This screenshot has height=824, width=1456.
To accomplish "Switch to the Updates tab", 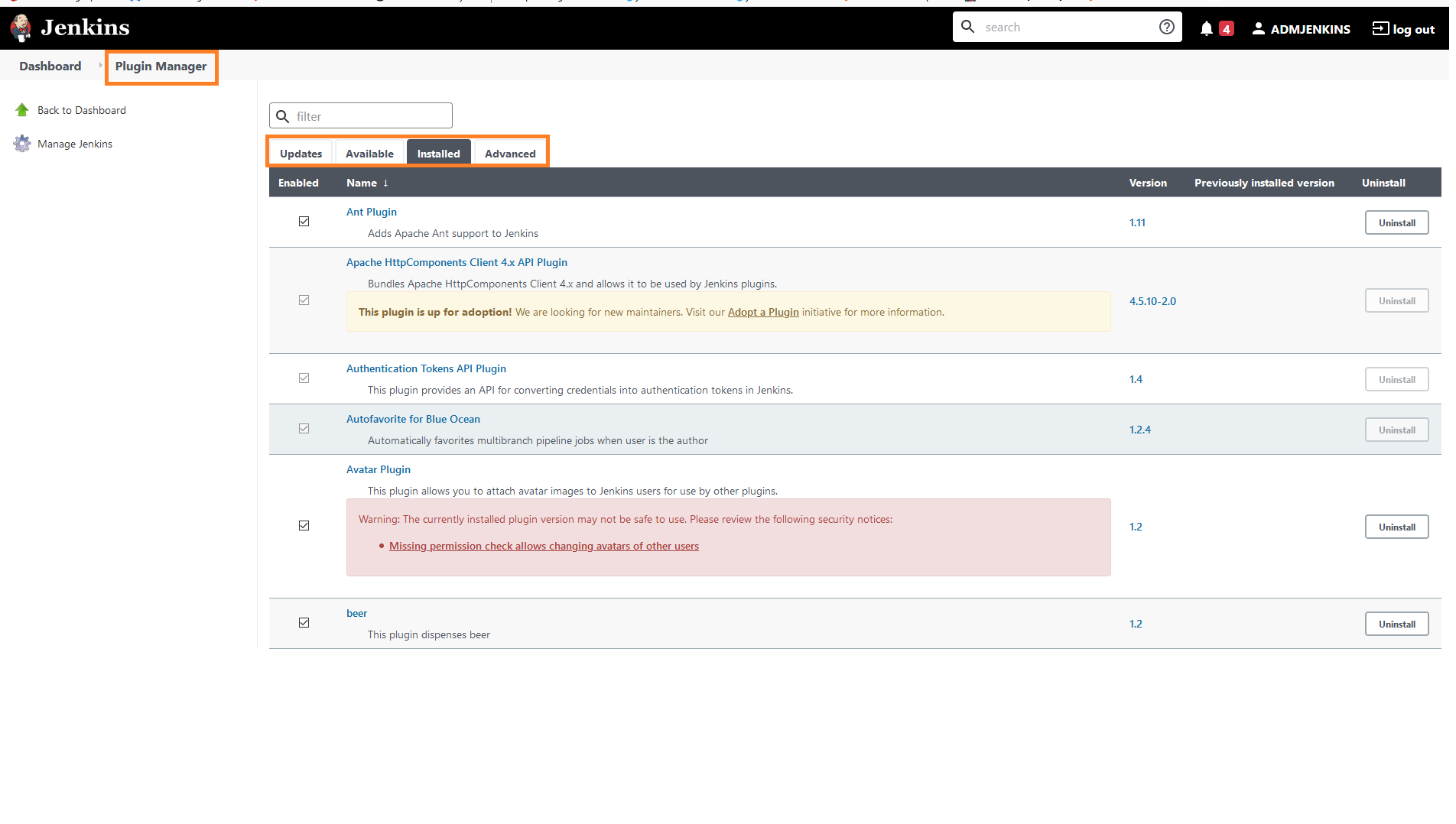I will coord(301,153).
